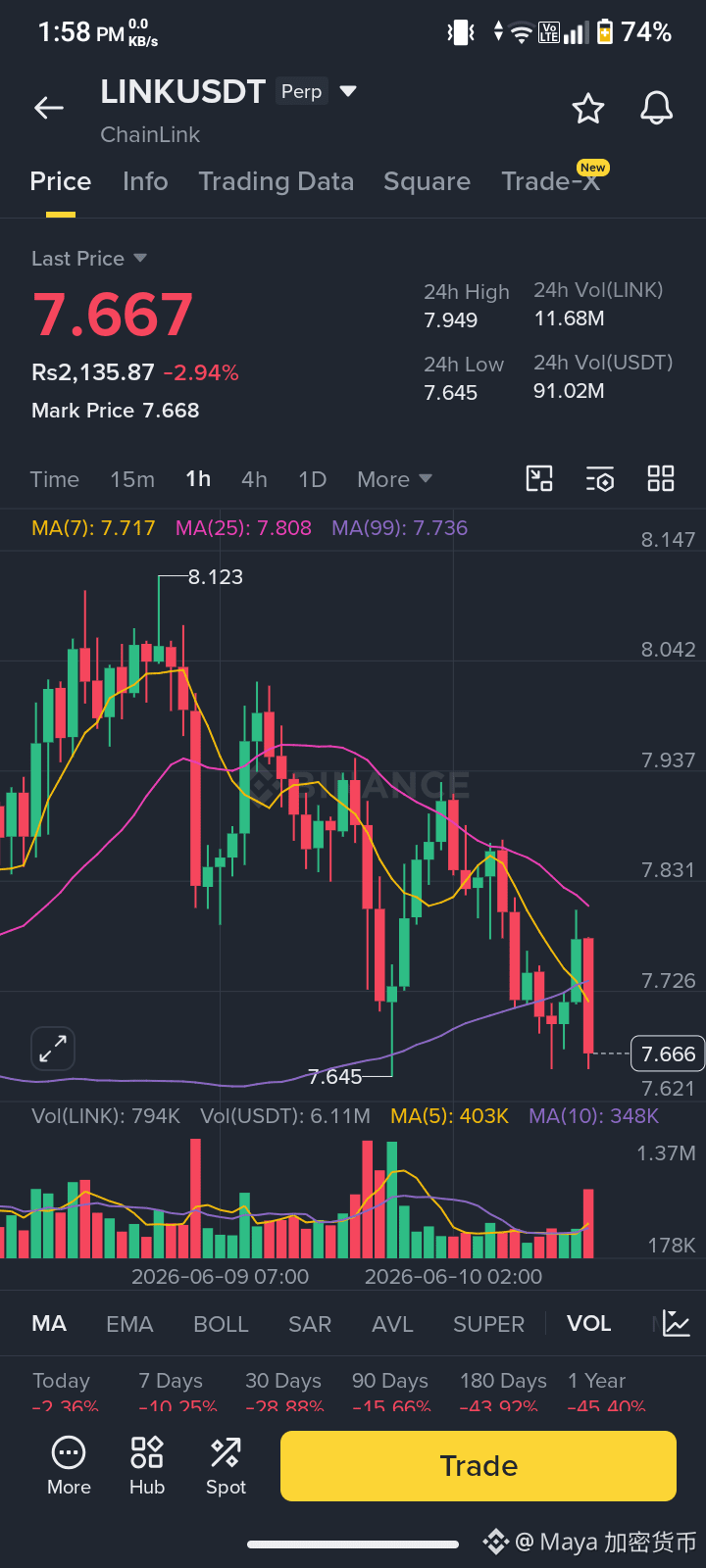Screen dimensions: 706x1568
Task: Toggle the MA indicator
Action: (49, 1324)
